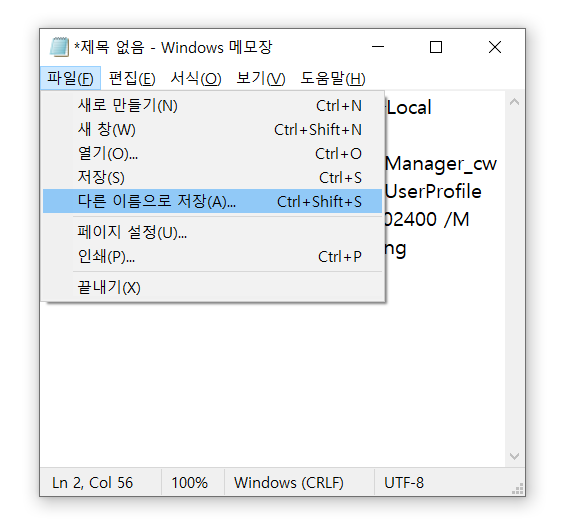Open the 파일(F) menu

coord(70,78)
